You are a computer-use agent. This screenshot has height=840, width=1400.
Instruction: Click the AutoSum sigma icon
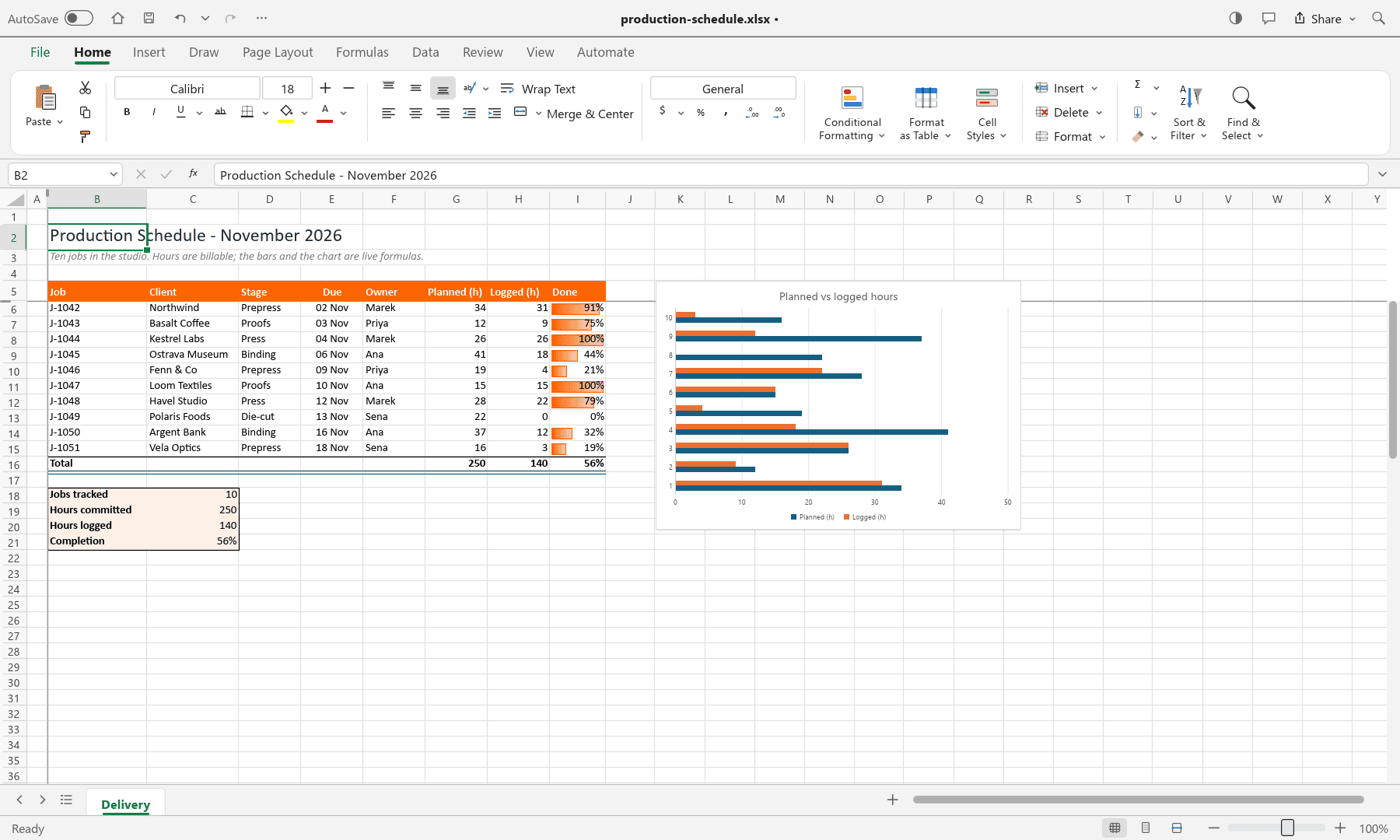1137,85
